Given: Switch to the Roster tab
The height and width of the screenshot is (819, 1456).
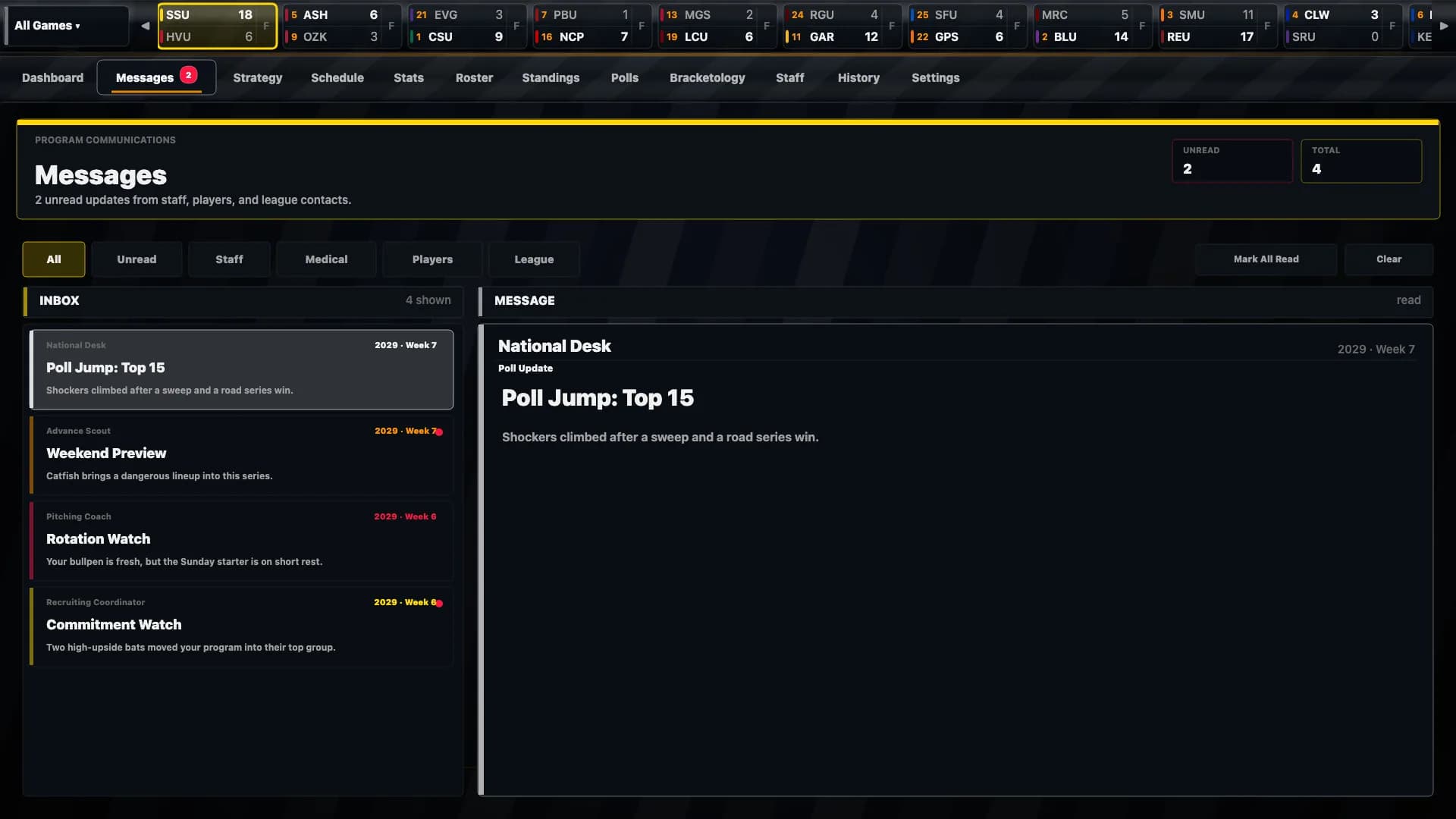Looking at the screenshot, I should coord(474,77).
